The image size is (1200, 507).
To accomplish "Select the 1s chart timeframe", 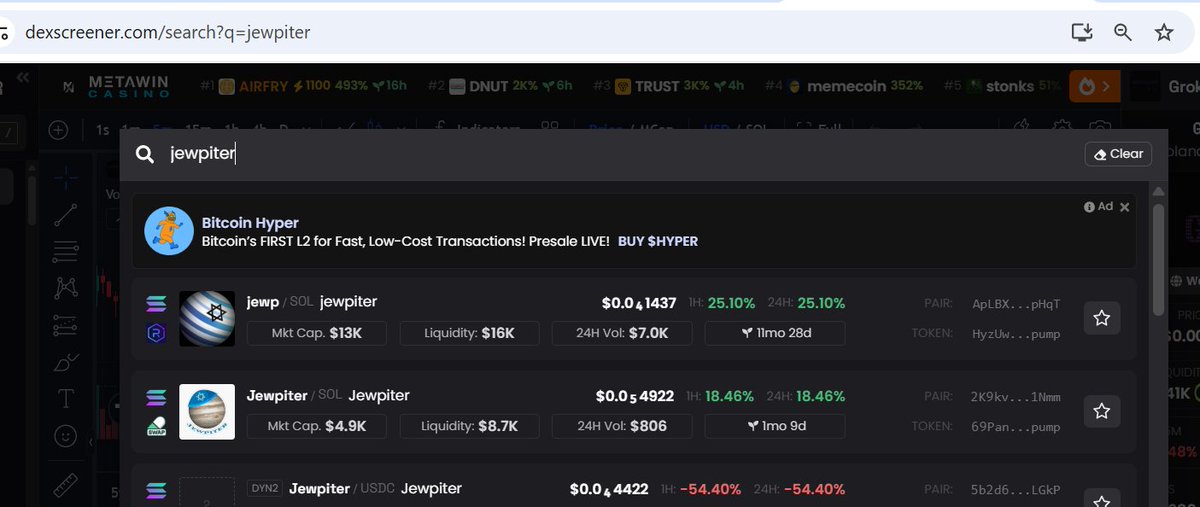I will tap(102, 129).
